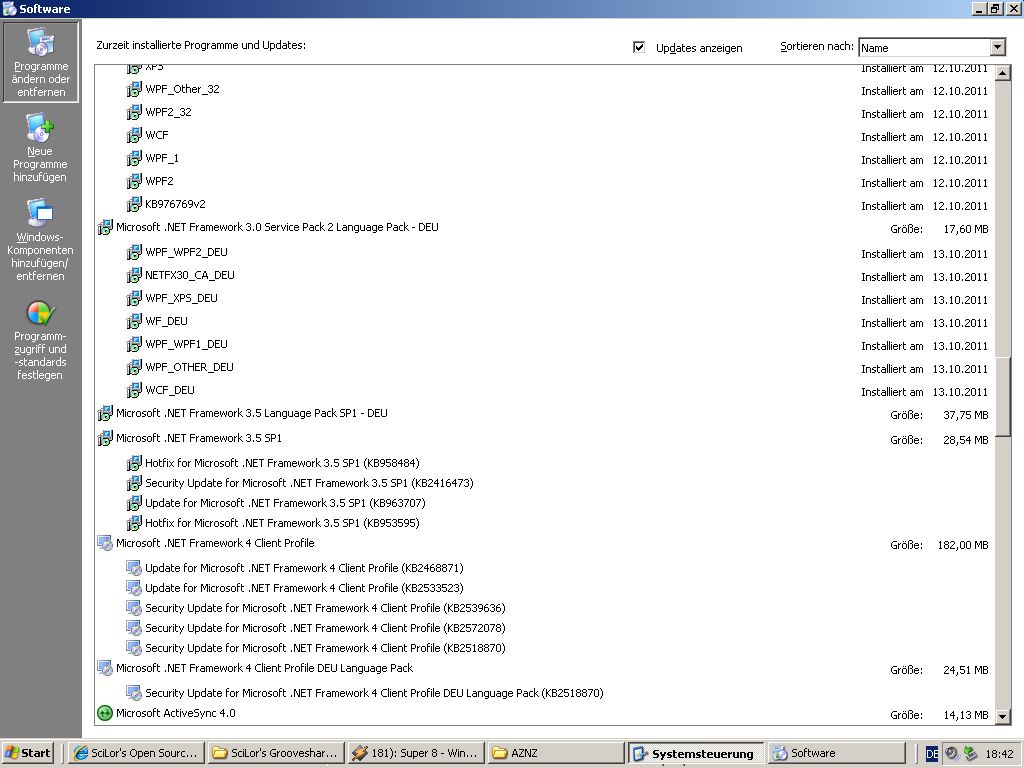The width and height of the screenshot is (1024, 768).
Task: Click the WF_DEU entry icon
Action: click(x=134, y=321)
